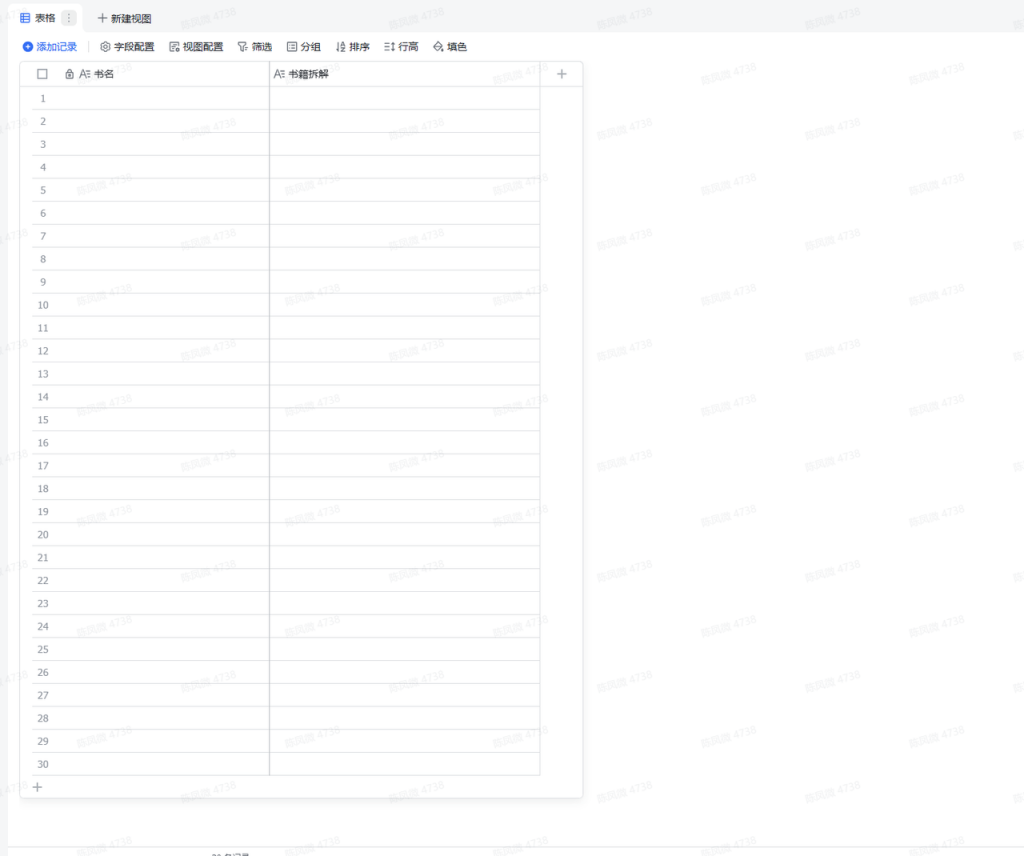Select row number 1
This screenshot has width=1024, height=856.
43,99
